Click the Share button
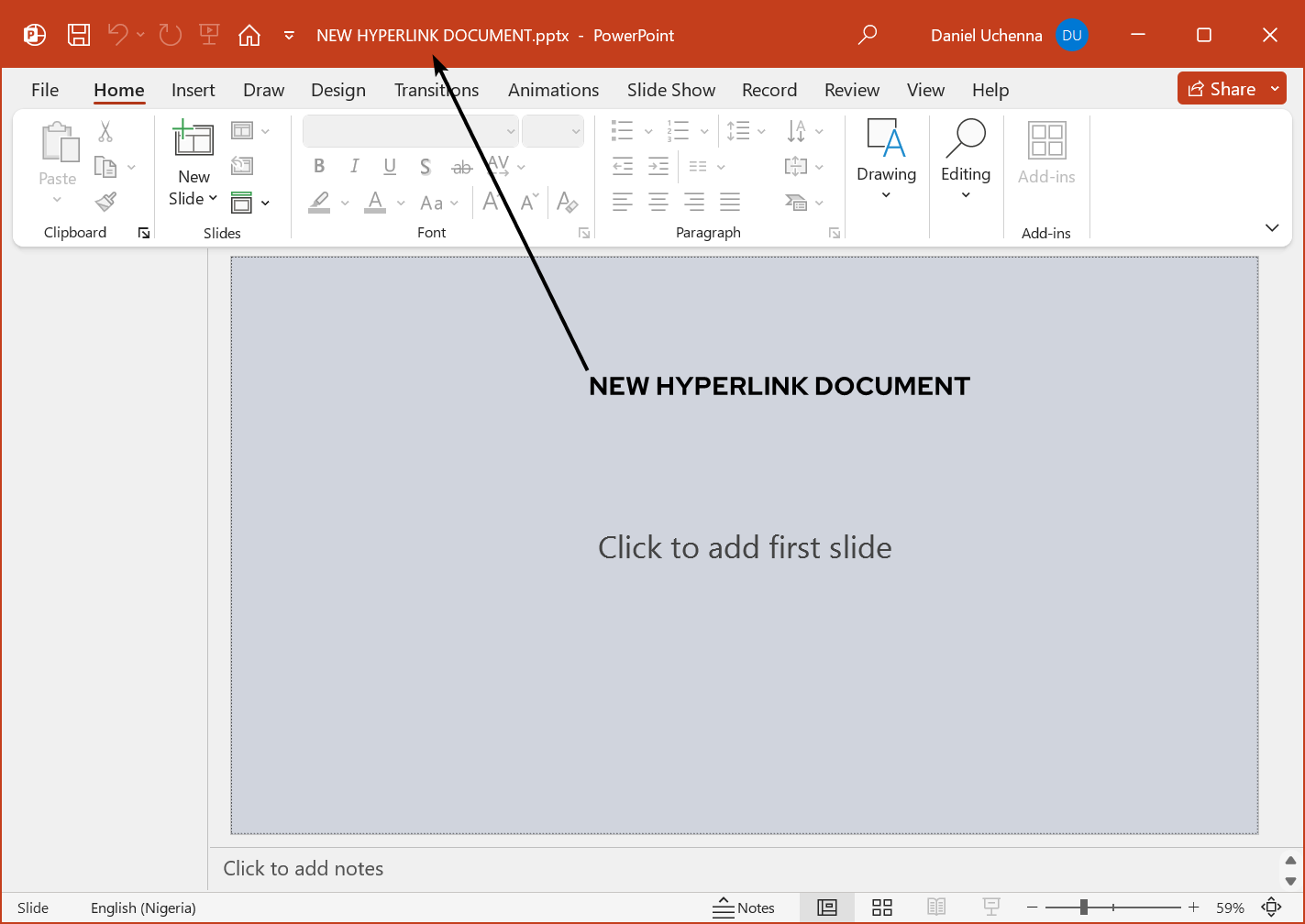1305x924 pixels. click(1222, 89)
